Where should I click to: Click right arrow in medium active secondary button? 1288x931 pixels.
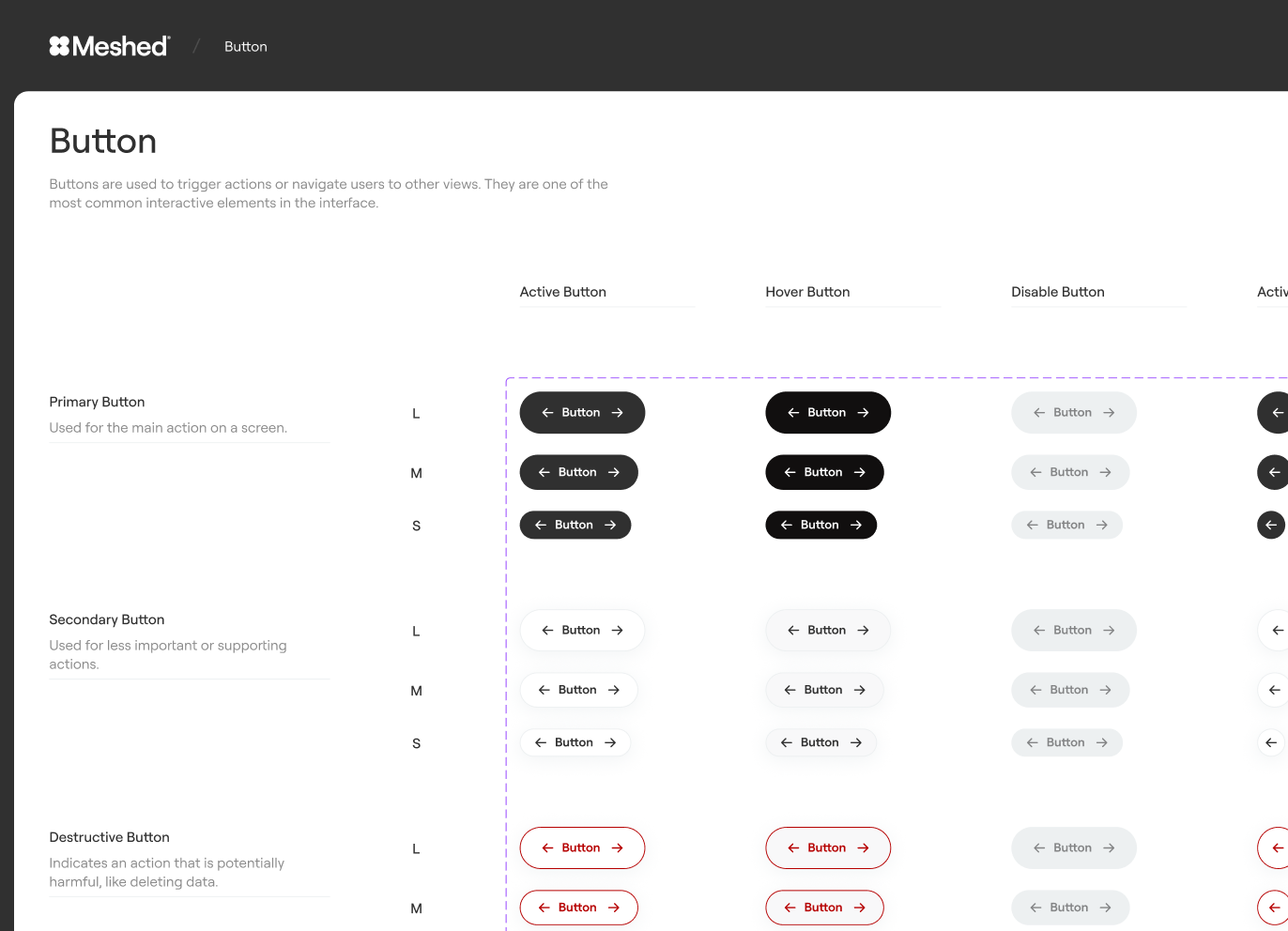pos(613,690)
